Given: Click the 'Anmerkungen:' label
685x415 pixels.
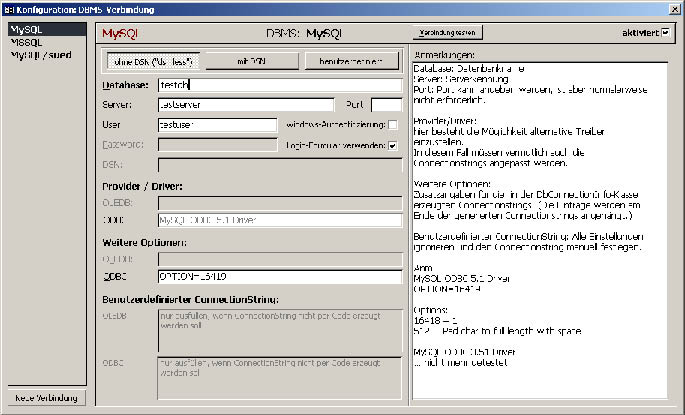Looking at the screenshot, I should coord(444,55).
